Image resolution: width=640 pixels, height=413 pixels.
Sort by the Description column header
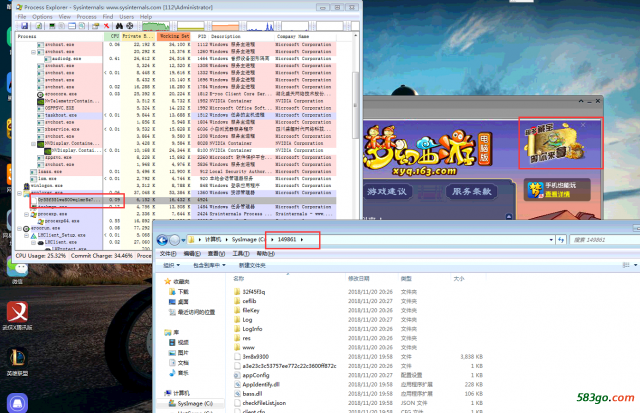tap(241, 36)
